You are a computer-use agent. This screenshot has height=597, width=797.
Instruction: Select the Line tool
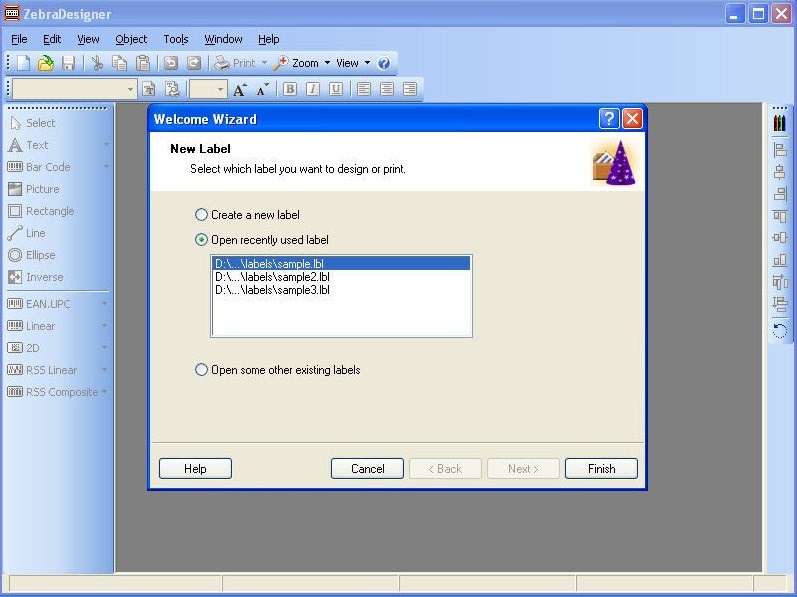click(26, 233)
